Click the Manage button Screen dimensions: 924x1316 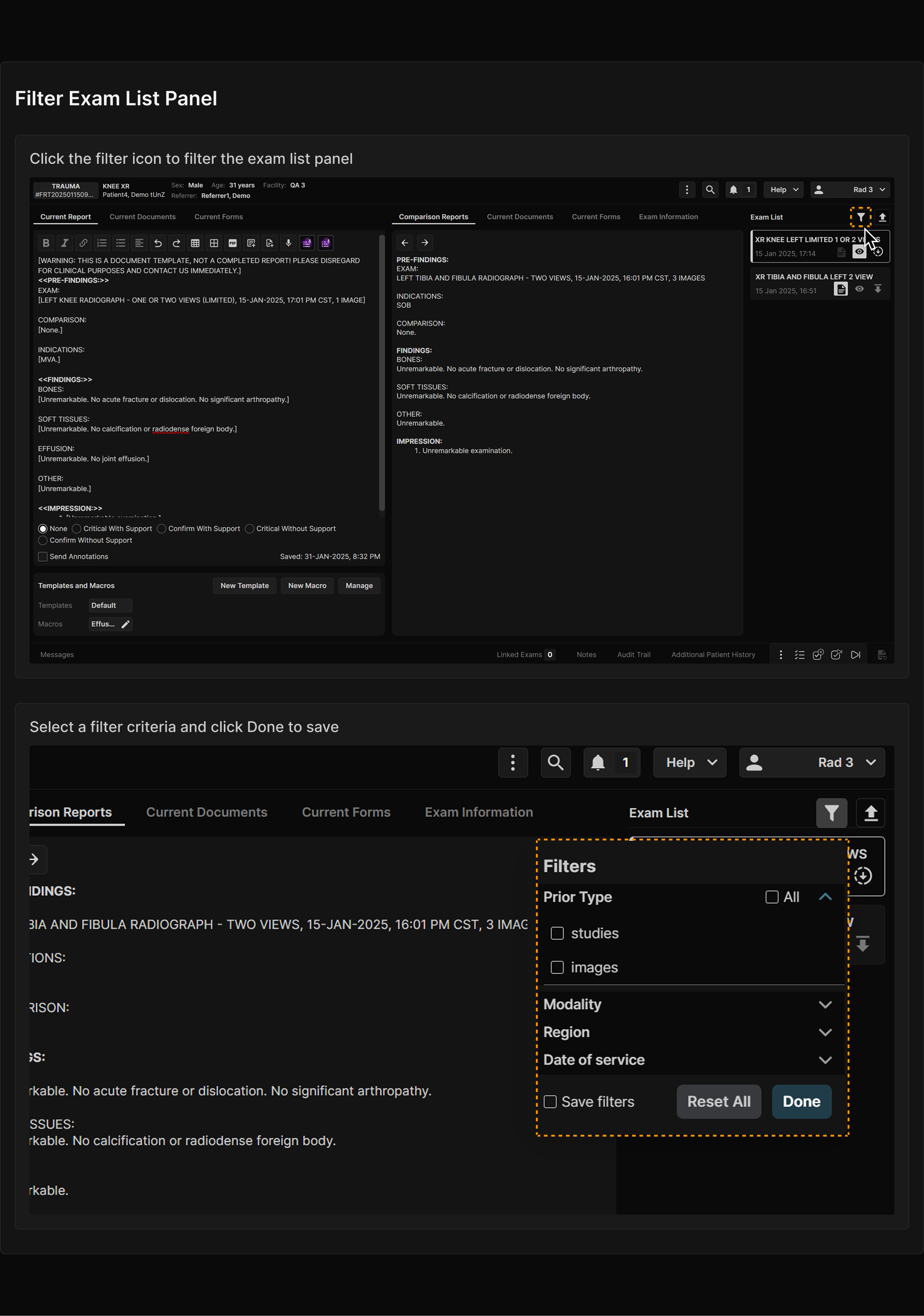[x=359, y=586]
